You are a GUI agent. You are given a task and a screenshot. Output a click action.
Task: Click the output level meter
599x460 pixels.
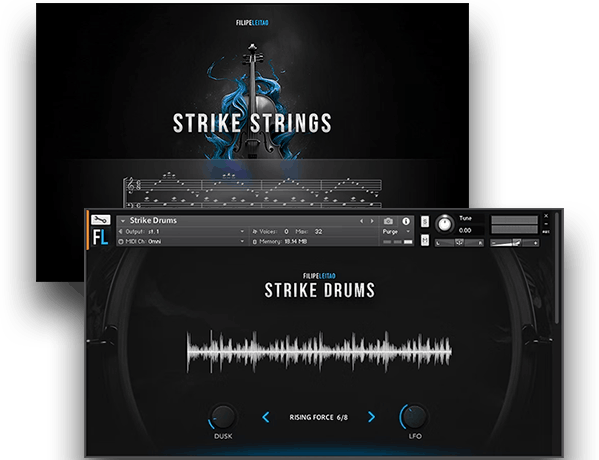(514, 225)
